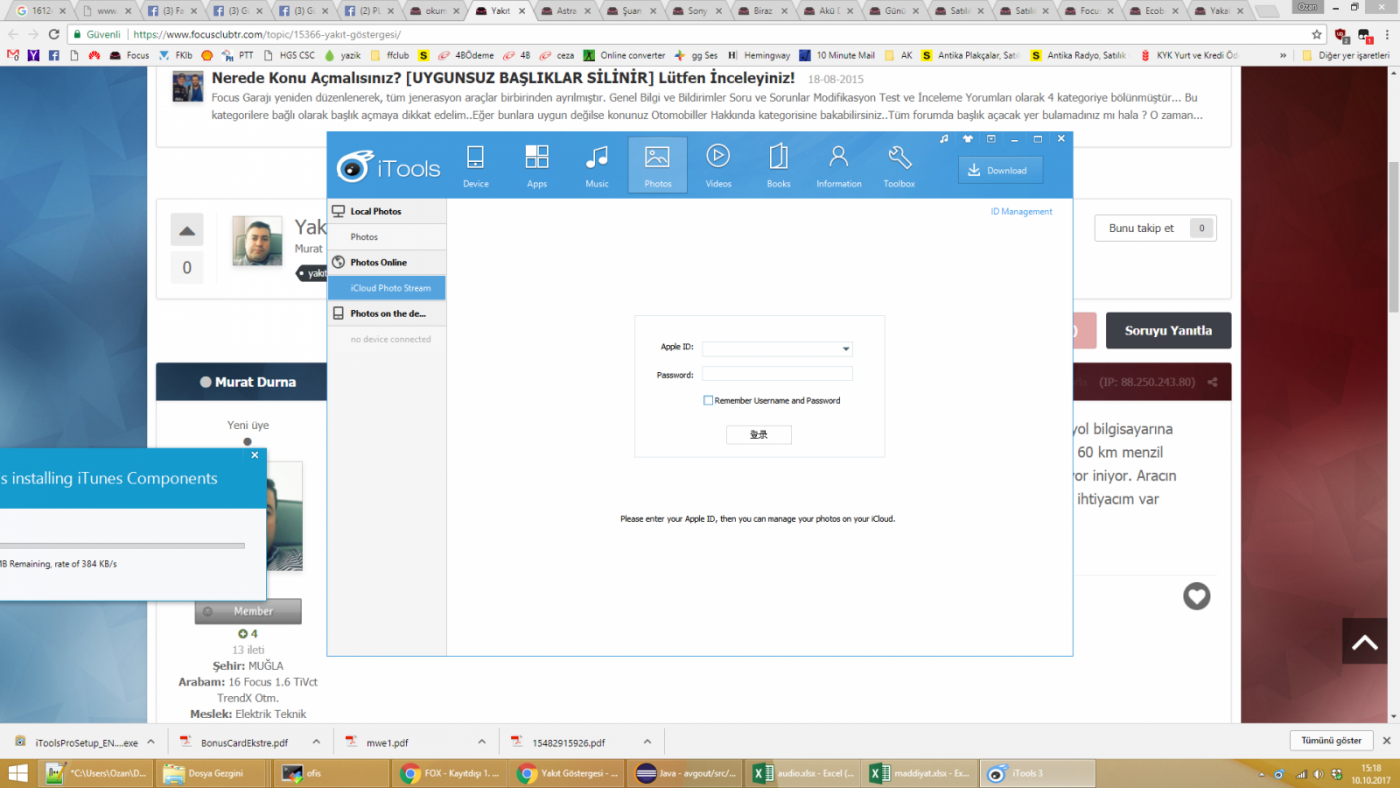Go to the Videos section
The image size is (1400, 788).
click(x=718, y=166)
